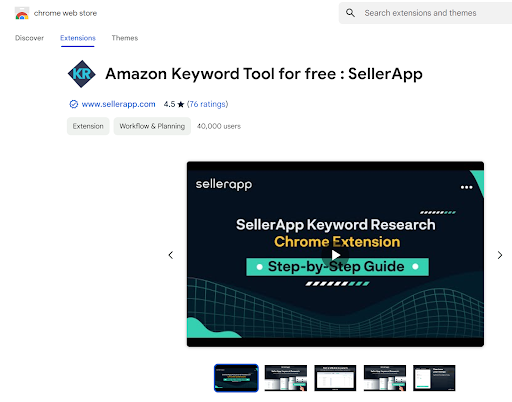Open the three-dot video options menu

466,187
